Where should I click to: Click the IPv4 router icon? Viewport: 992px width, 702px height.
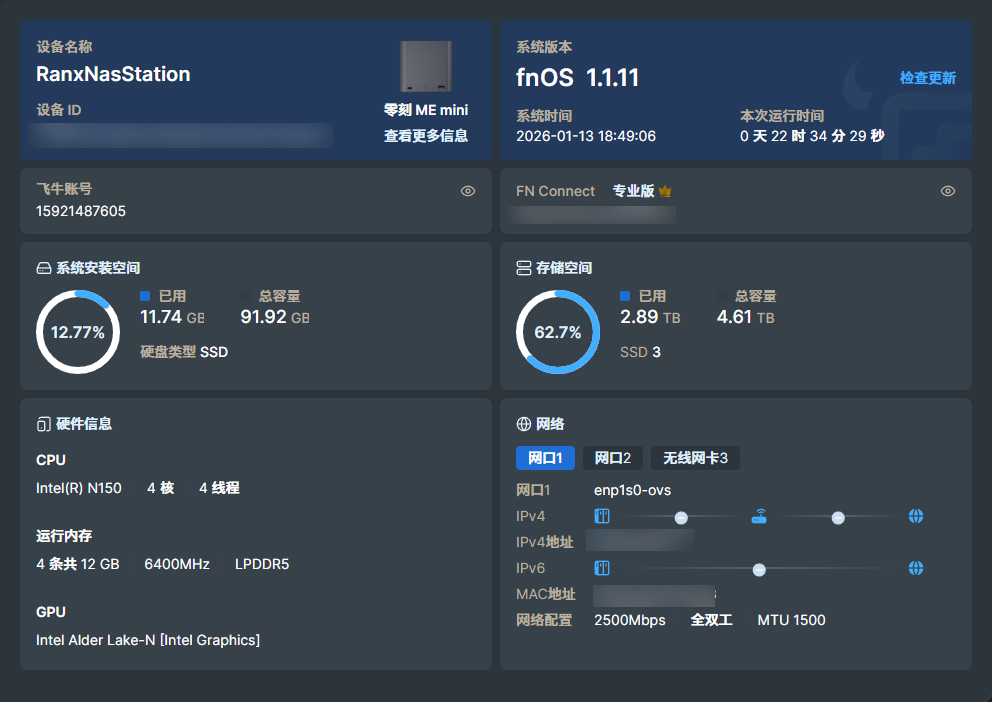point(759,517)
